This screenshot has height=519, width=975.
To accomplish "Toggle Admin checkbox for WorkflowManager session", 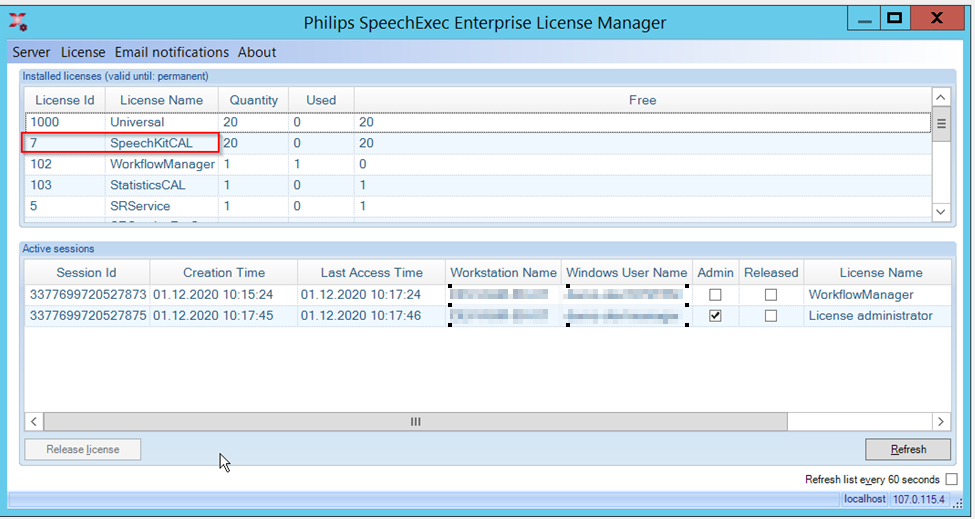I will pos(716,295).
